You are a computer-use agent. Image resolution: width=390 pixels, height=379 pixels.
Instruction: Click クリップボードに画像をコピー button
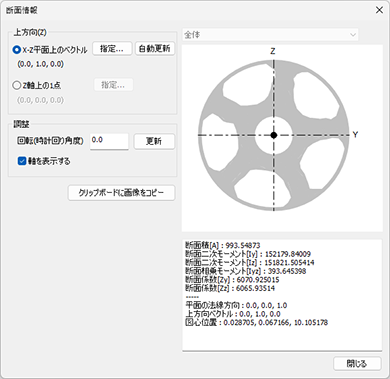(121, 193)
